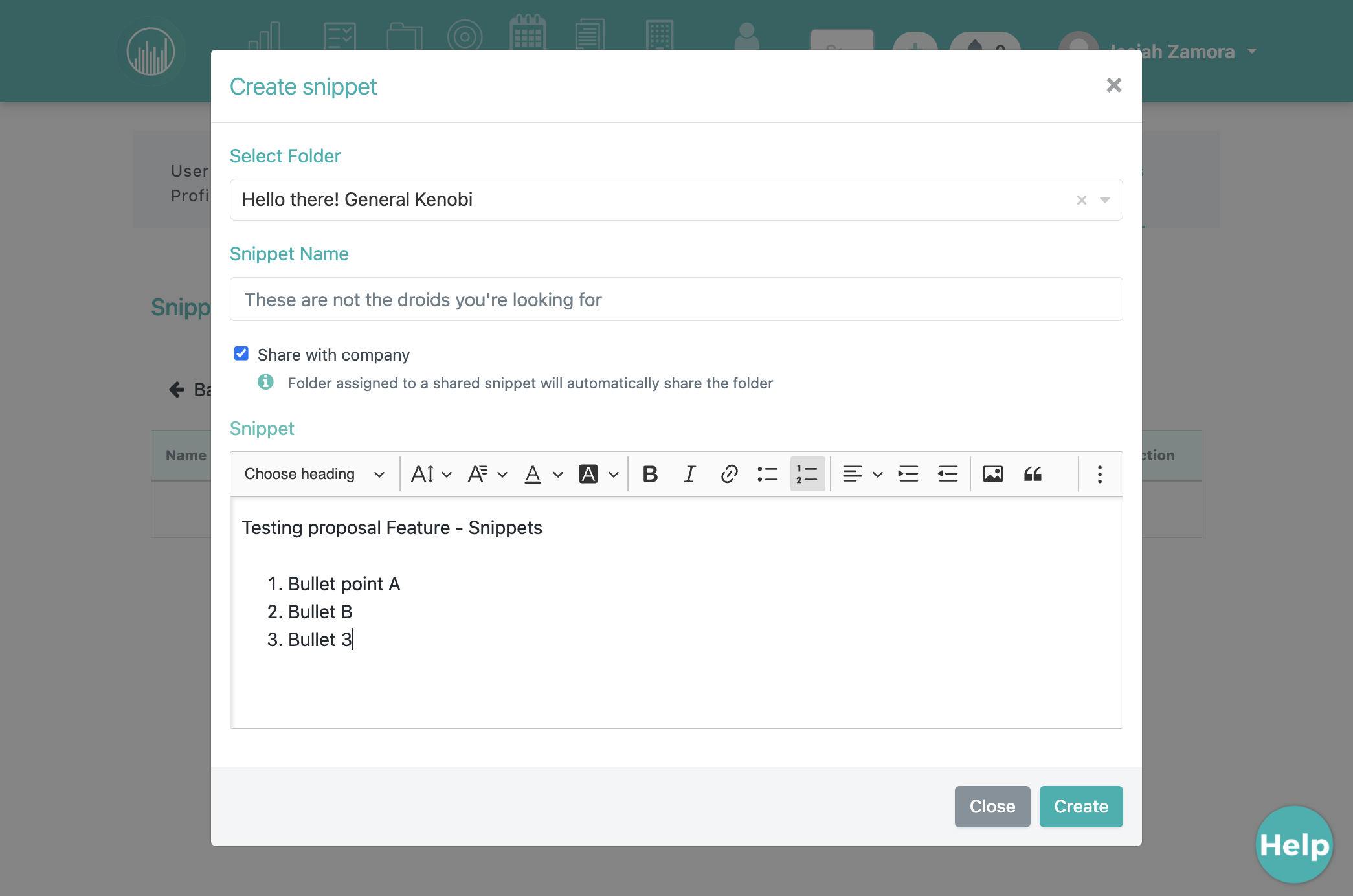Uncheck Share with company checkbox
Image resolution: width=1353 pixels, height=896 pixels.
coord(241,353)
